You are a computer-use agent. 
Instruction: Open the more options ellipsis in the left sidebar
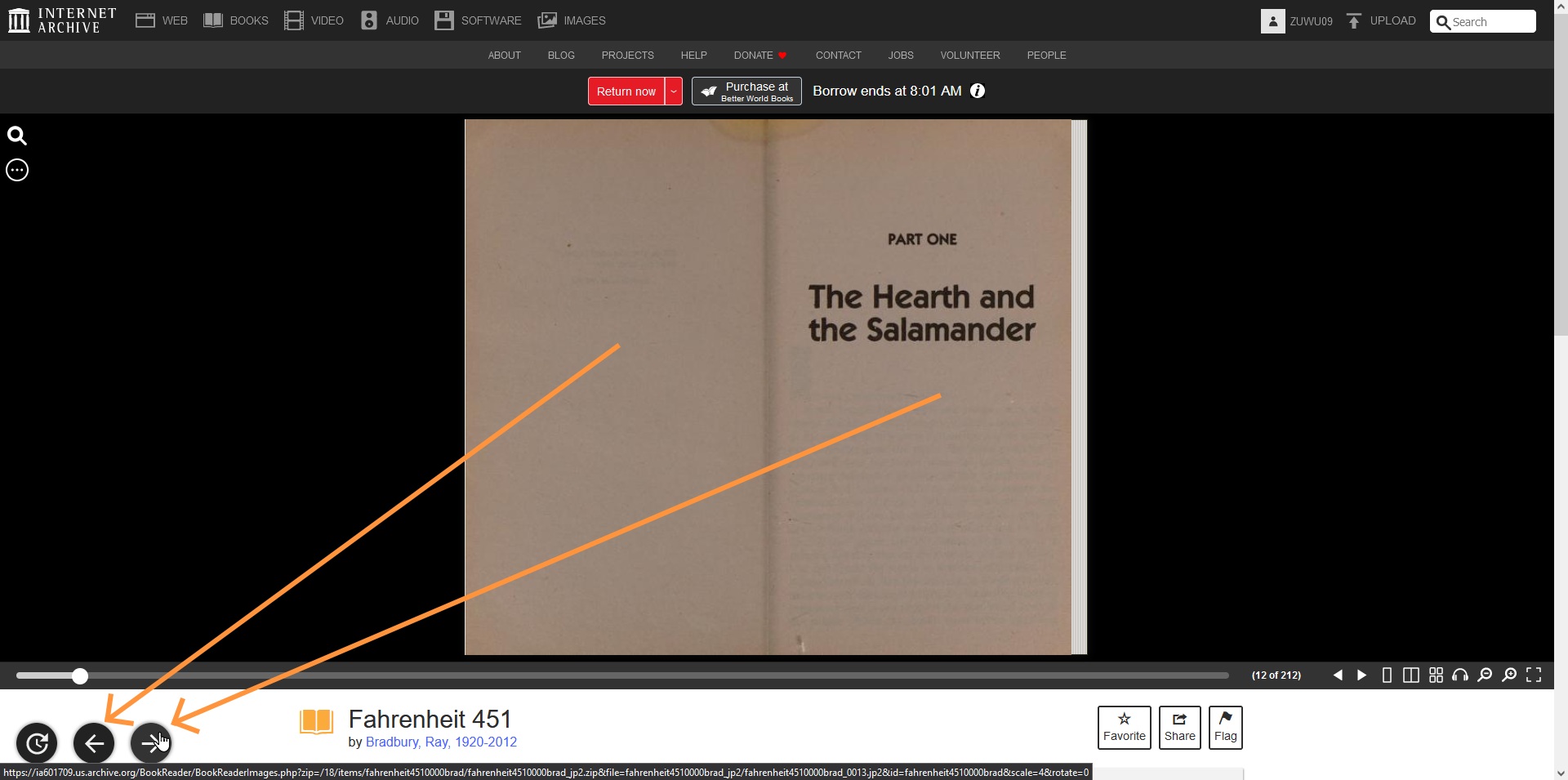click(17, 170)
